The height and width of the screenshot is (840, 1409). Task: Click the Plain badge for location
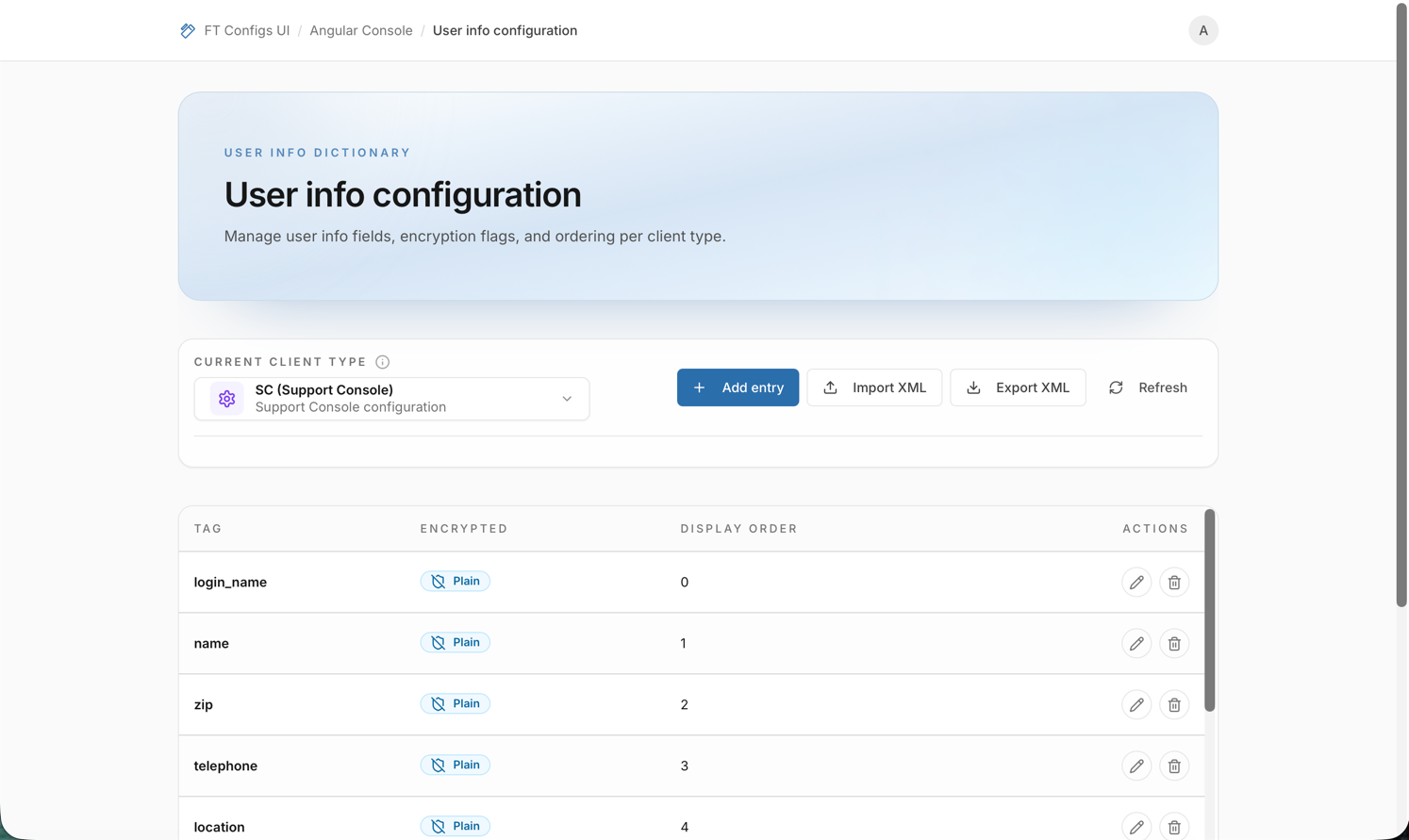click(x=455, y=826)
